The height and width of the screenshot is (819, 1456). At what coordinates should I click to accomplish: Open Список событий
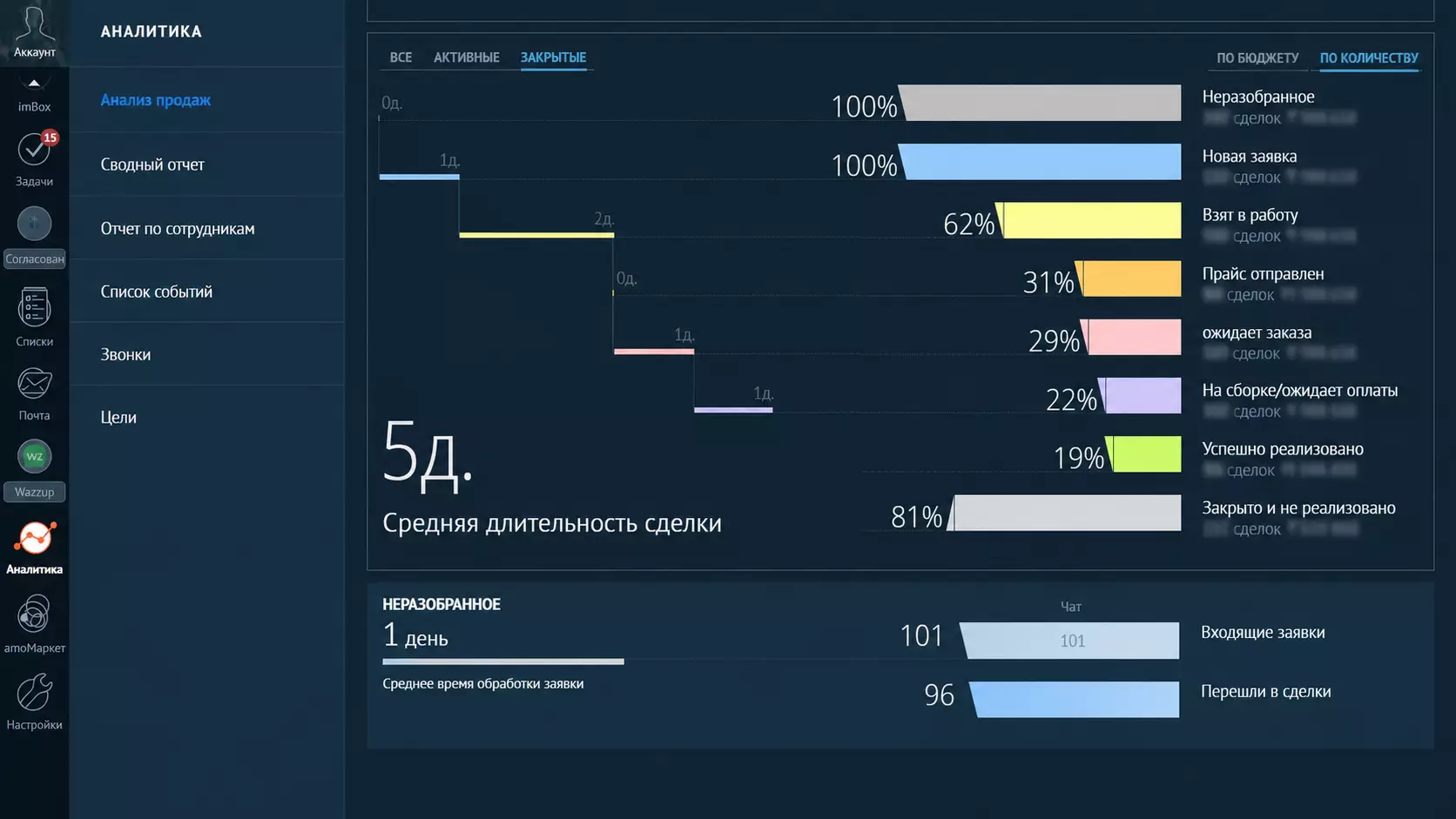(156, 292)
